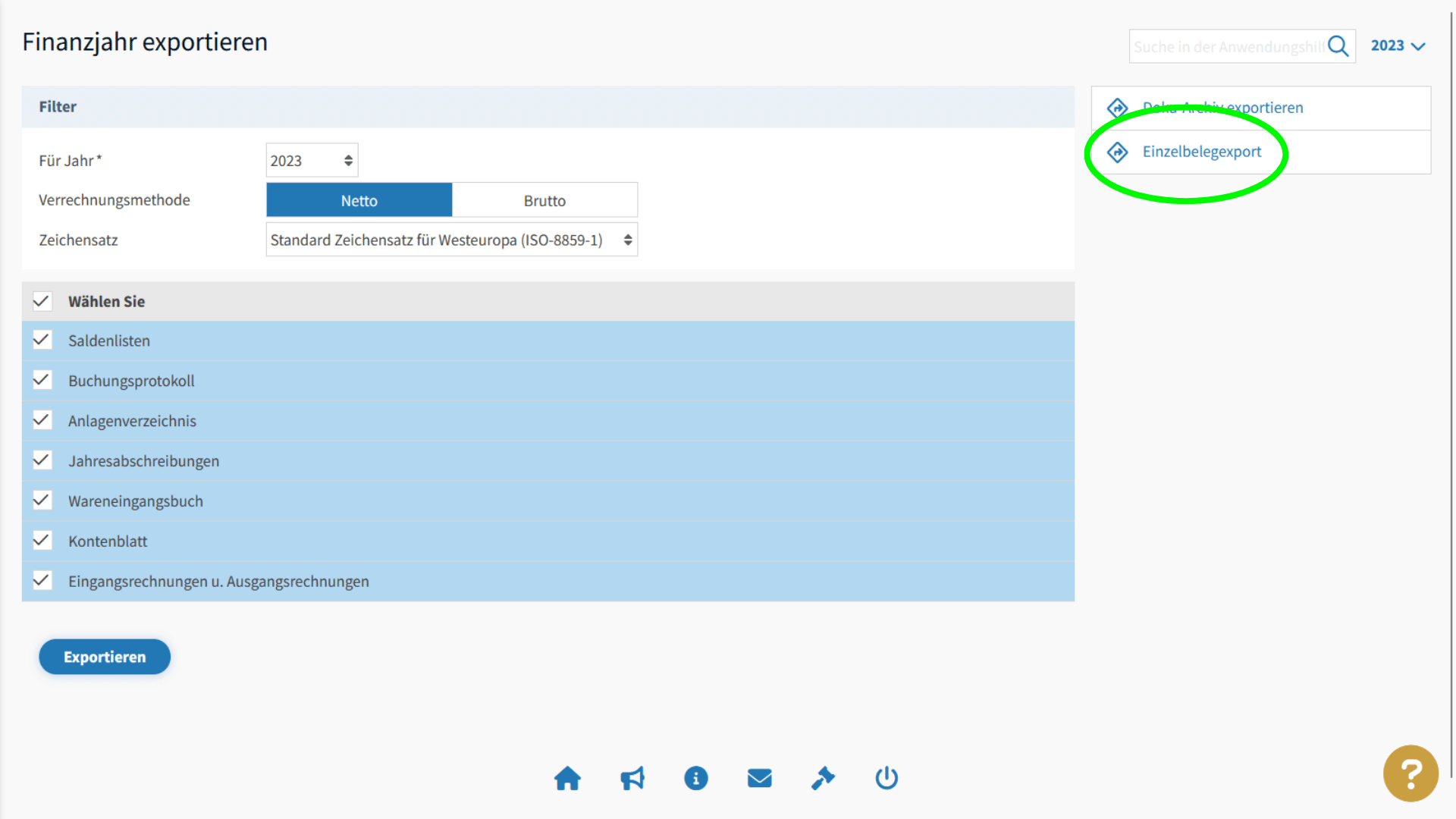The width and height of the screenshot is (1456, 819).
Task: Select the Brutto calculation method
Action: point(544,200)
